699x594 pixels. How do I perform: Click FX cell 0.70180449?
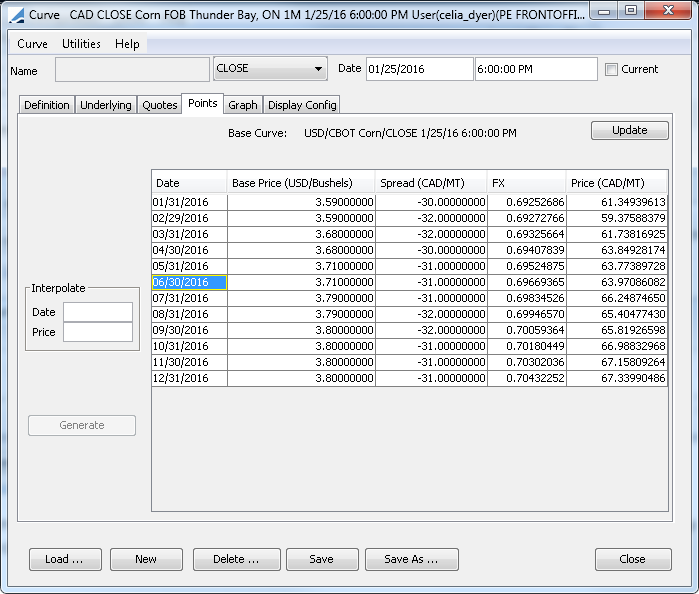click(526, 346)
